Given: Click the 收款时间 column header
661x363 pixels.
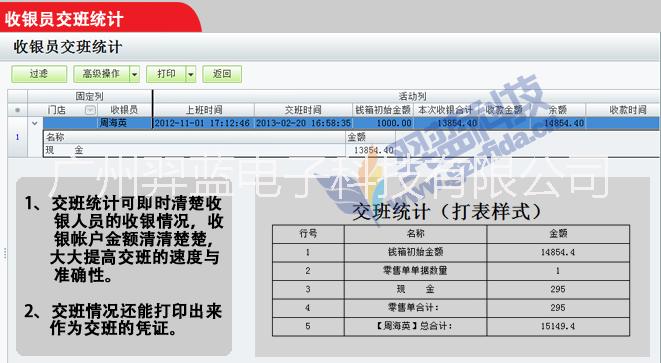Looking at the screenshot, I should coord(627,110).
